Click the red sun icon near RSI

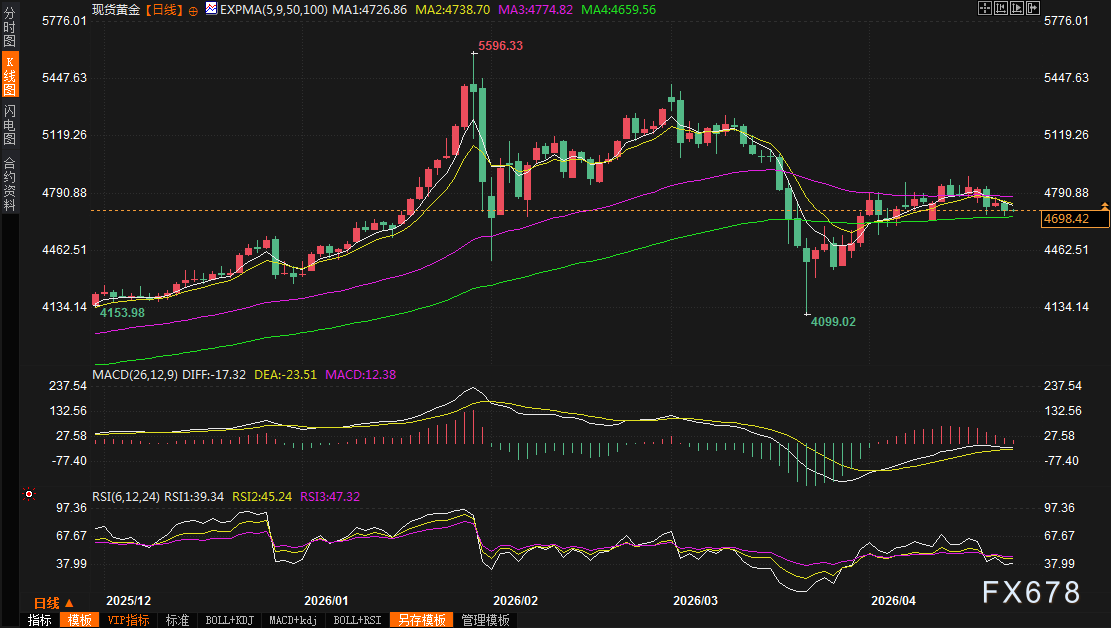[x=29, y=494]
